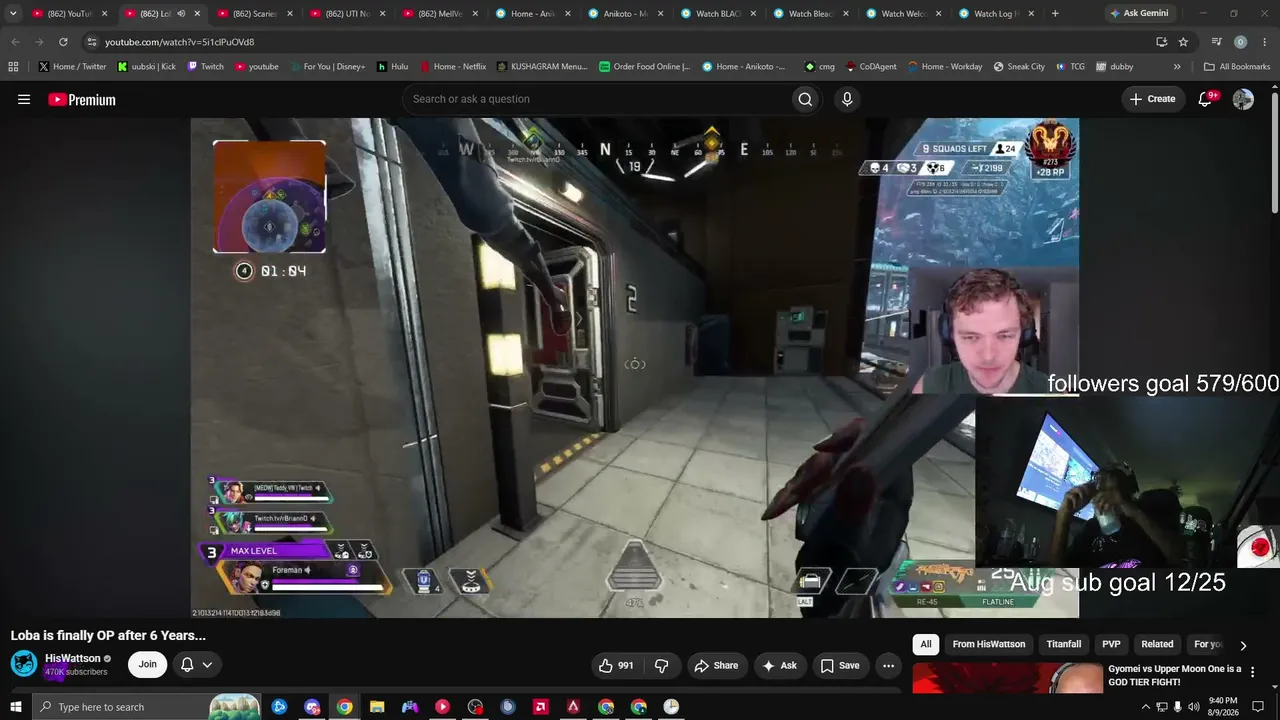Open Chrome apps grid in bookmarks bar
Image resolution: width=1280 pixels, height=720 pixels.
pyautogui.click(x=13, y=67)
